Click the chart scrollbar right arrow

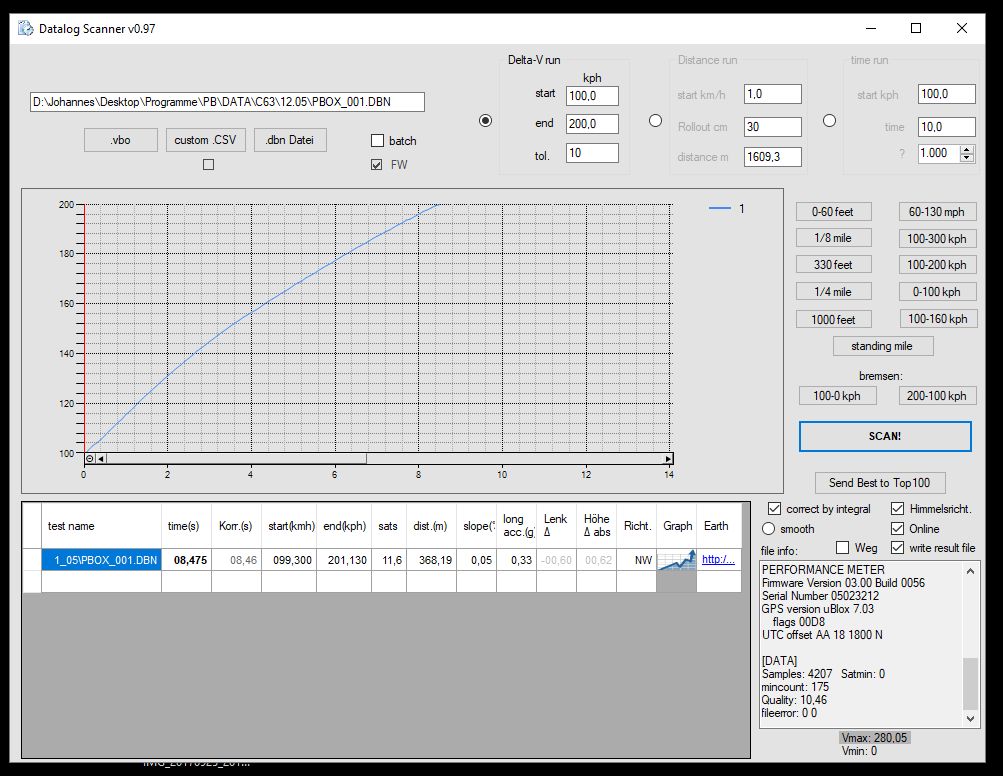668,459
